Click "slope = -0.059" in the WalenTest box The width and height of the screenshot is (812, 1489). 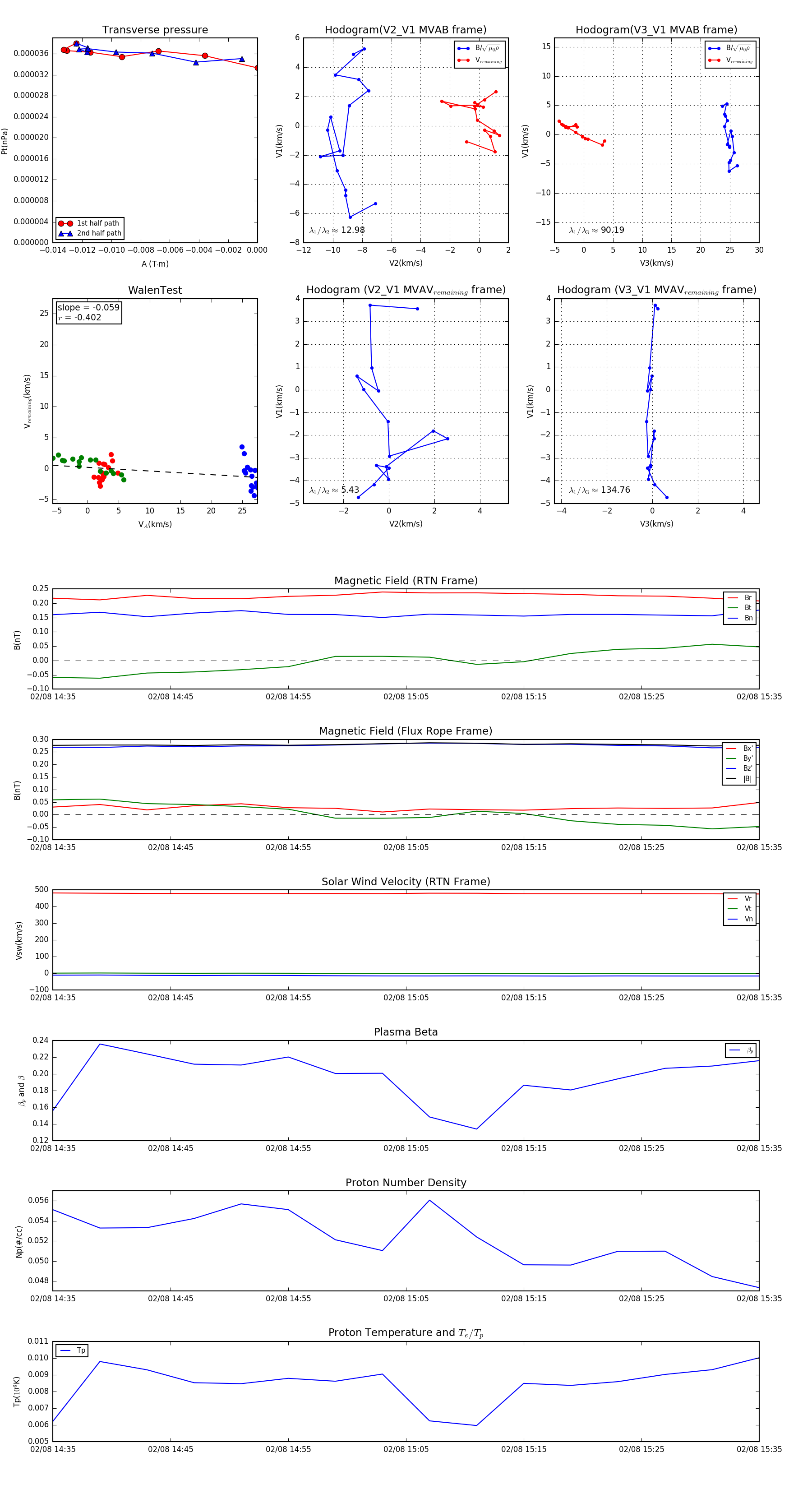pos(88,308)
